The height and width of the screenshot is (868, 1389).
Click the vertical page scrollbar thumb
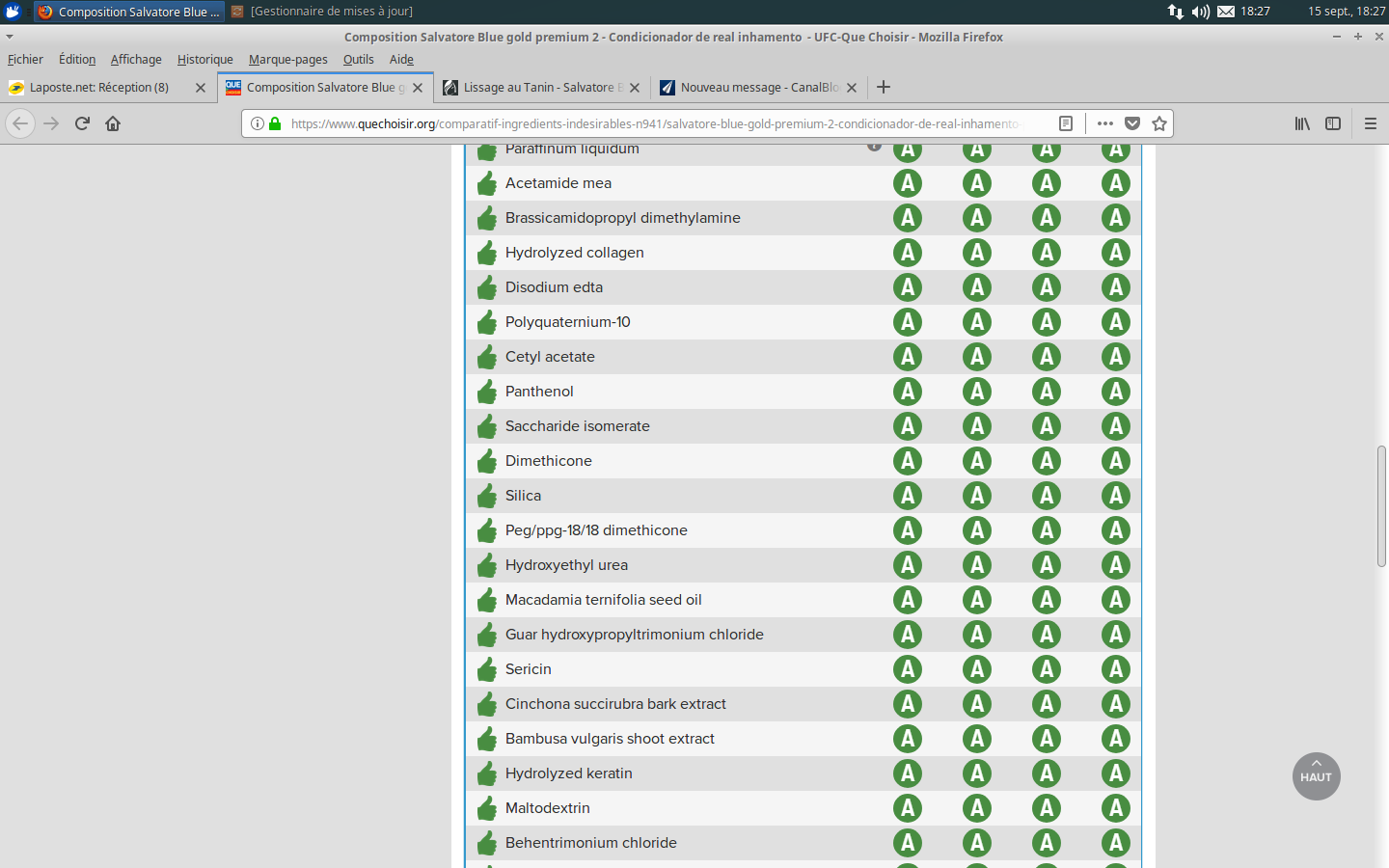(x=1381, y=506)
